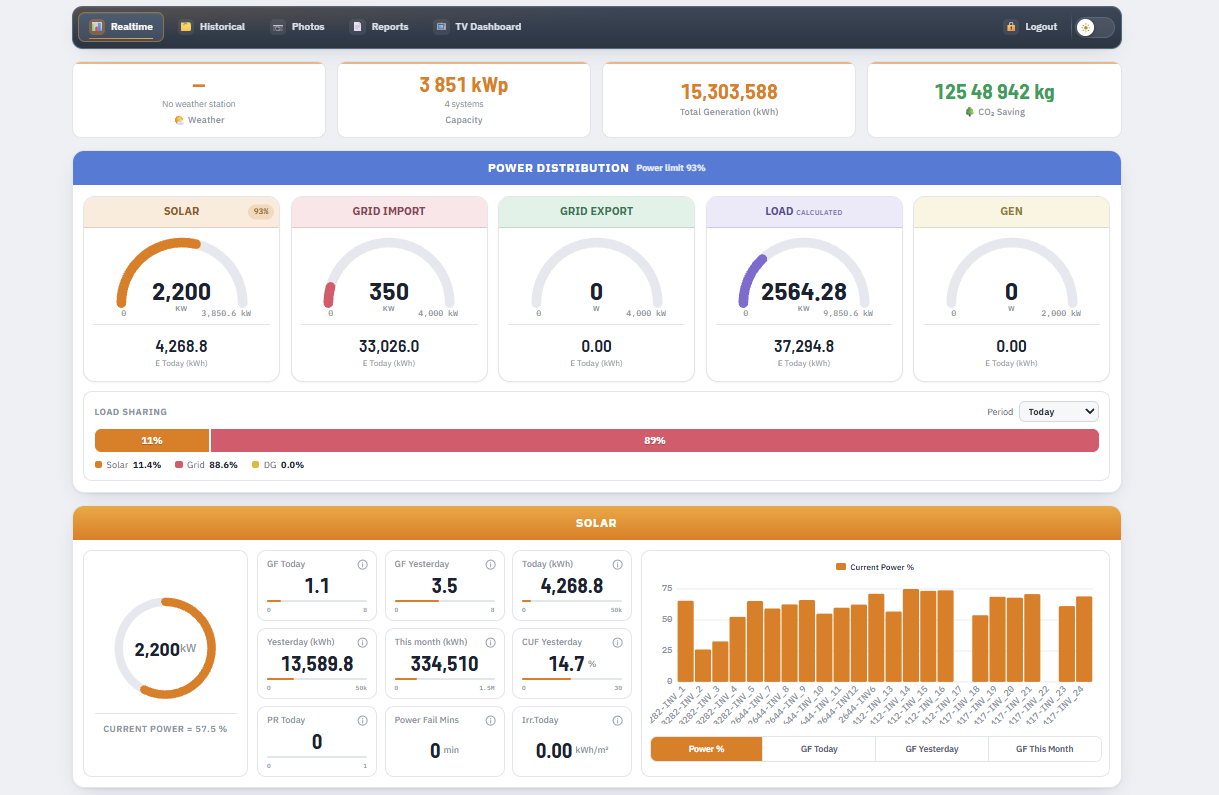Click the Yesterday (kWh) value 13,589.8
Screen dimensions: 1219x795
tap(317, 664)
